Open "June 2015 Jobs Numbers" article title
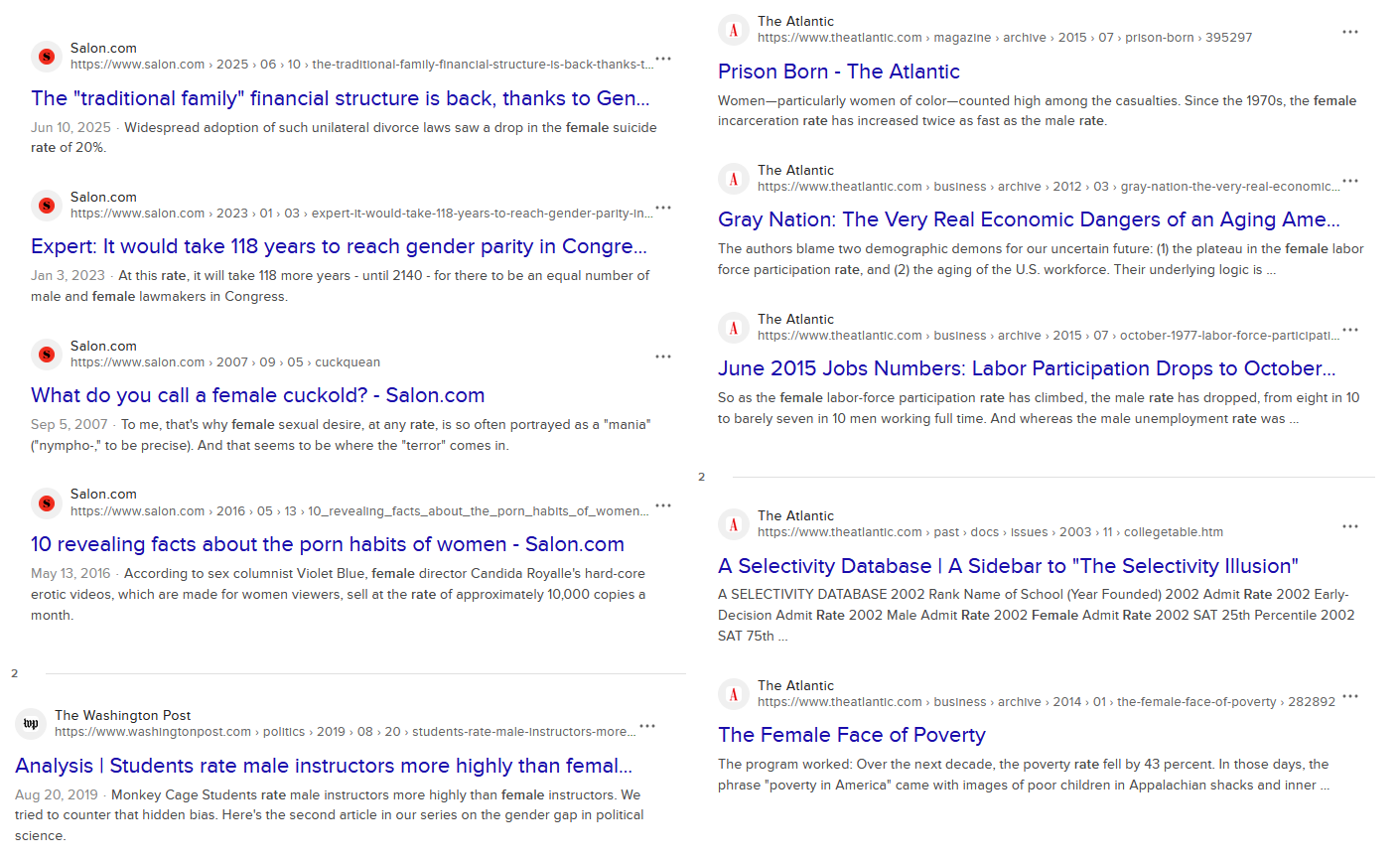Image resolution: width=1400 pixels, height=861 pixels. 1027,368
